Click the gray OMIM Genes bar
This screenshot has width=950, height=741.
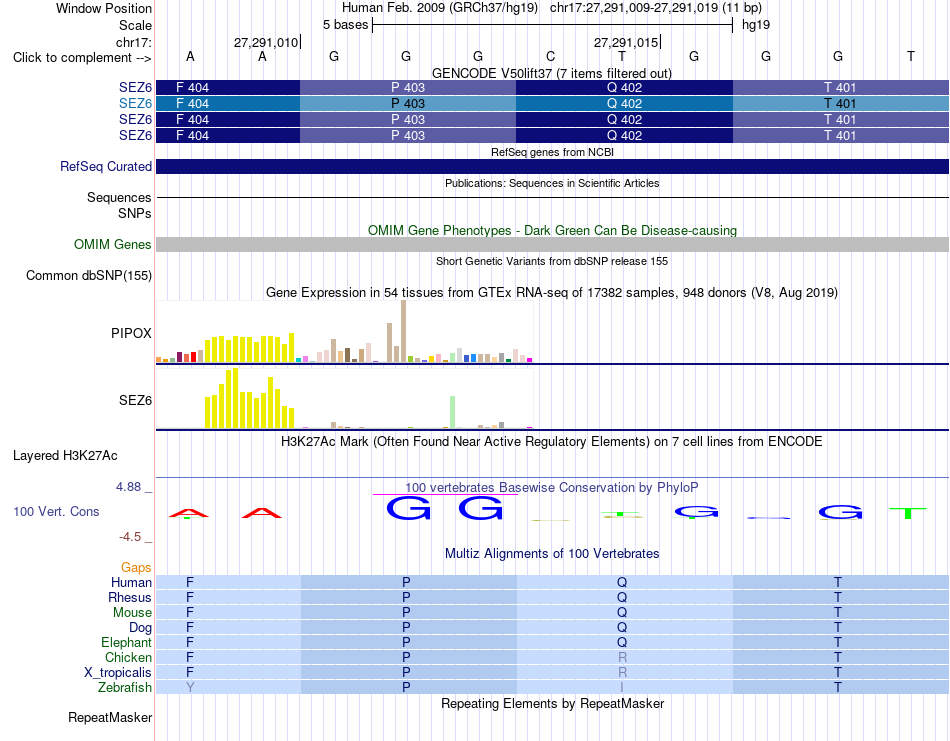553,244
